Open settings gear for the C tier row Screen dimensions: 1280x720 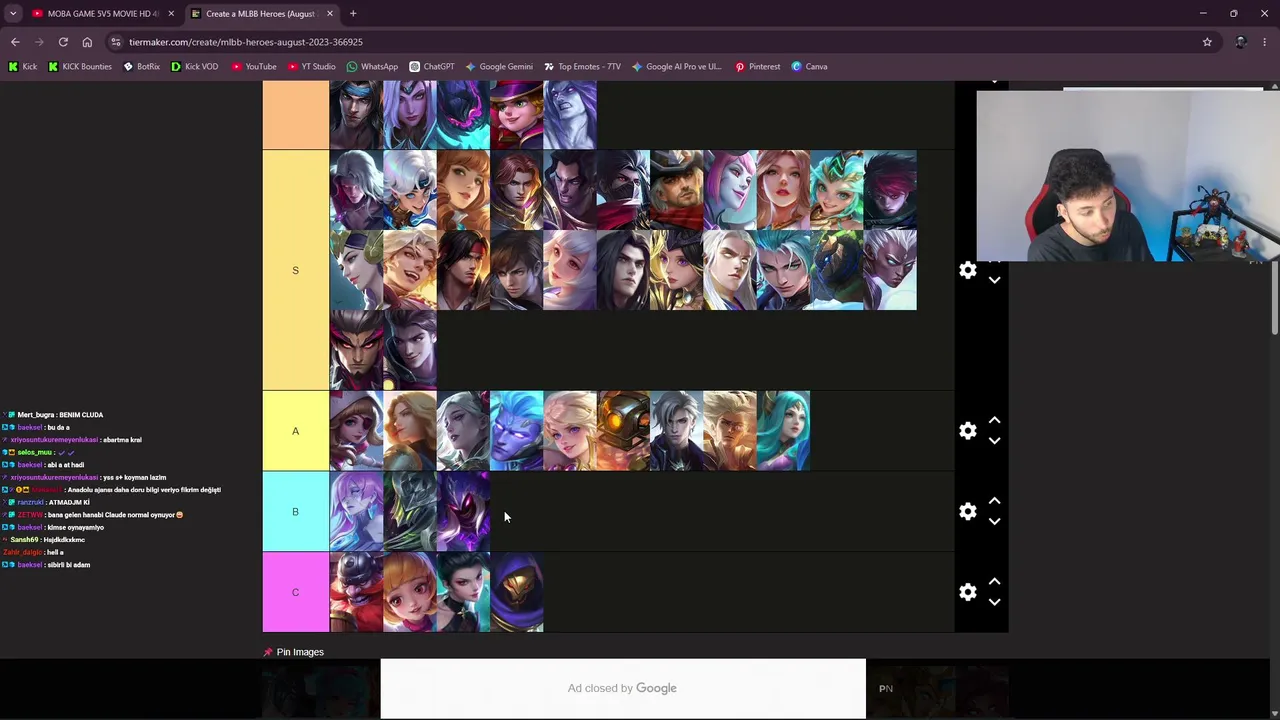click(968, 592)
